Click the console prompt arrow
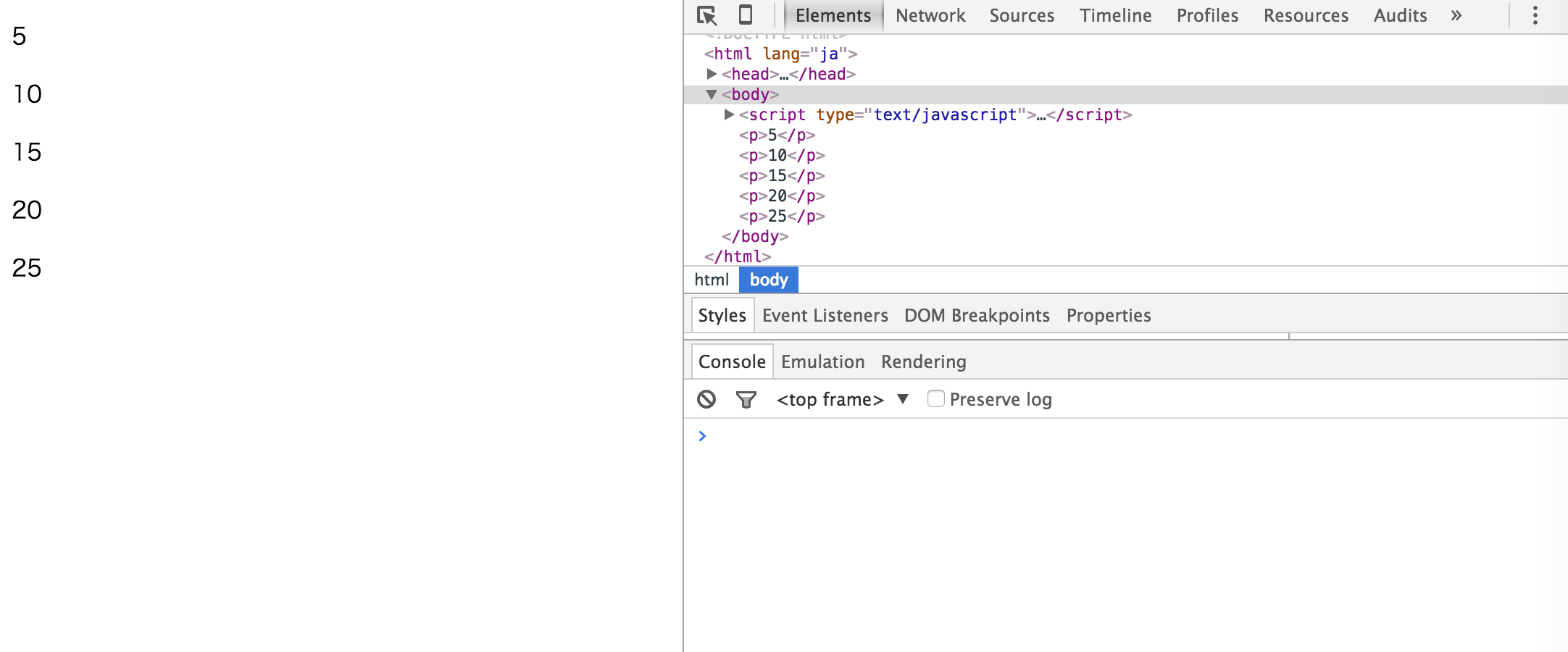Image resolution: width=1568 pixels, height=652 pixels. tap(701, 435)
